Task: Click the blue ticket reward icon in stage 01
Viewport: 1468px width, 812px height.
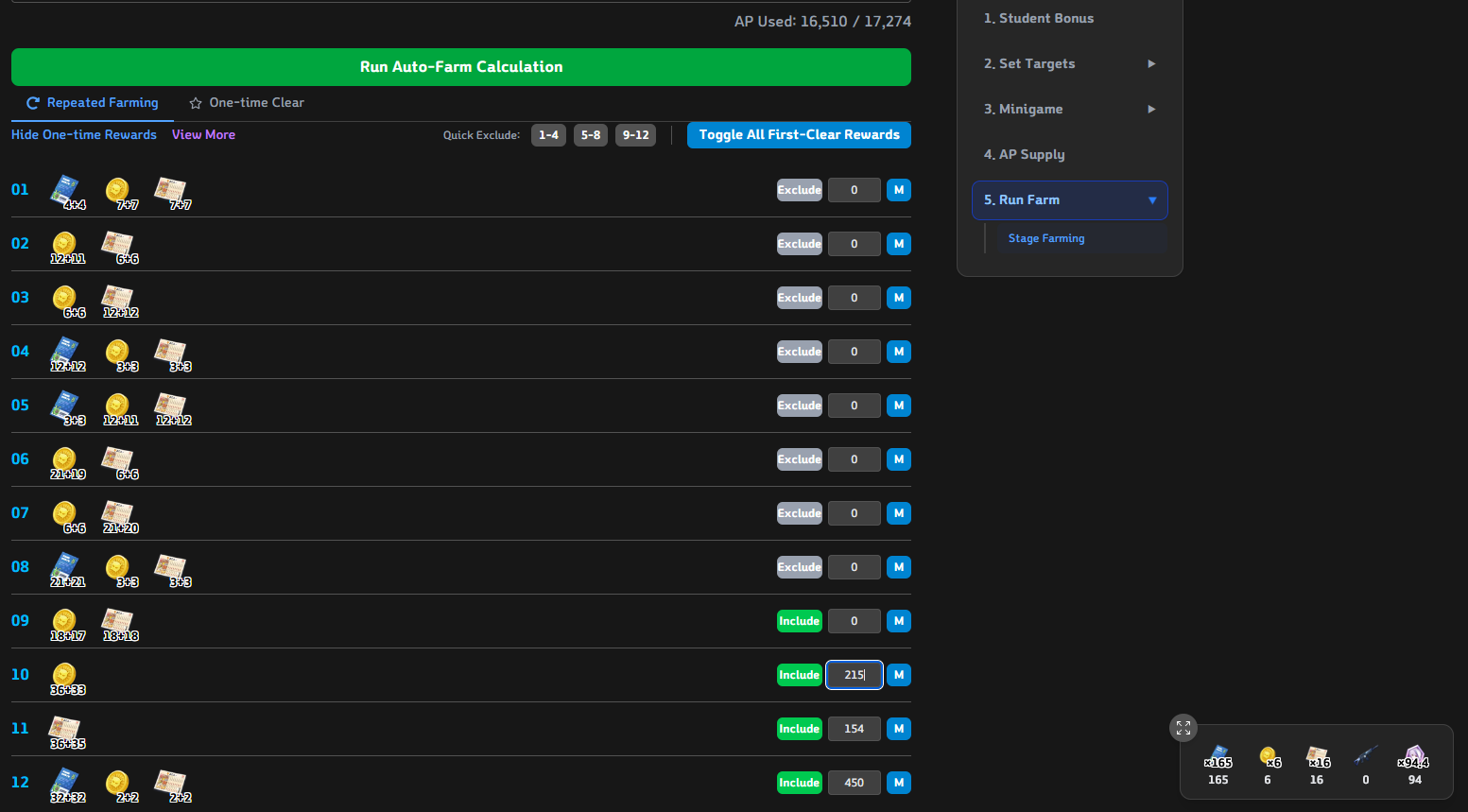Action: click(x=65, y=190)
